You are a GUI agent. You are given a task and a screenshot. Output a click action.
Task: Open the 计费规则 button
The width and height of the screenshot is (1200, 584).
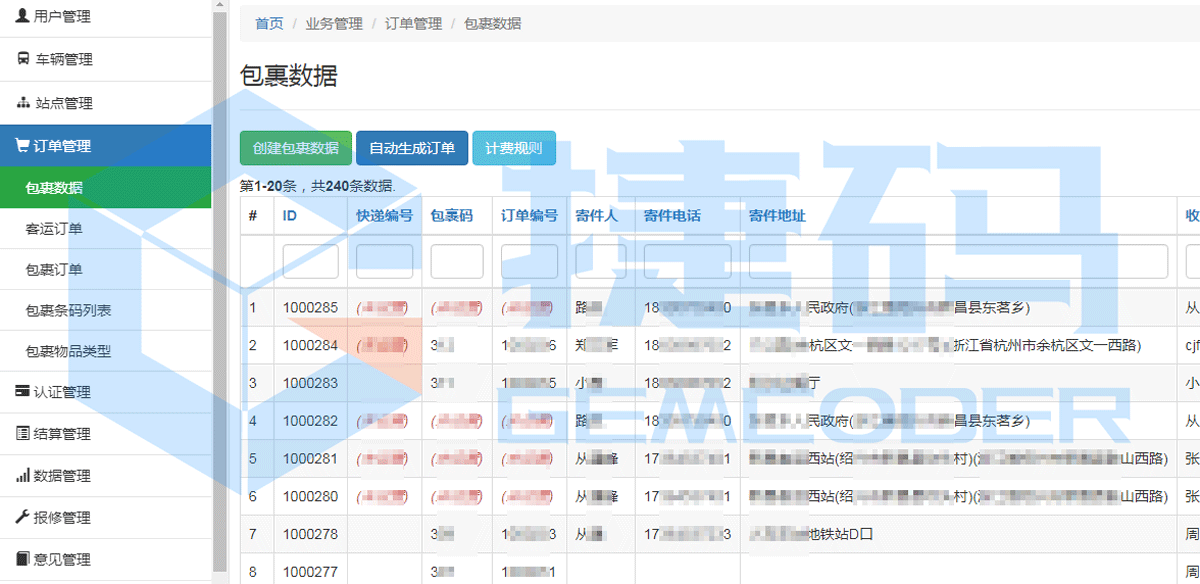pyautogui.click(x=513, y=148)
